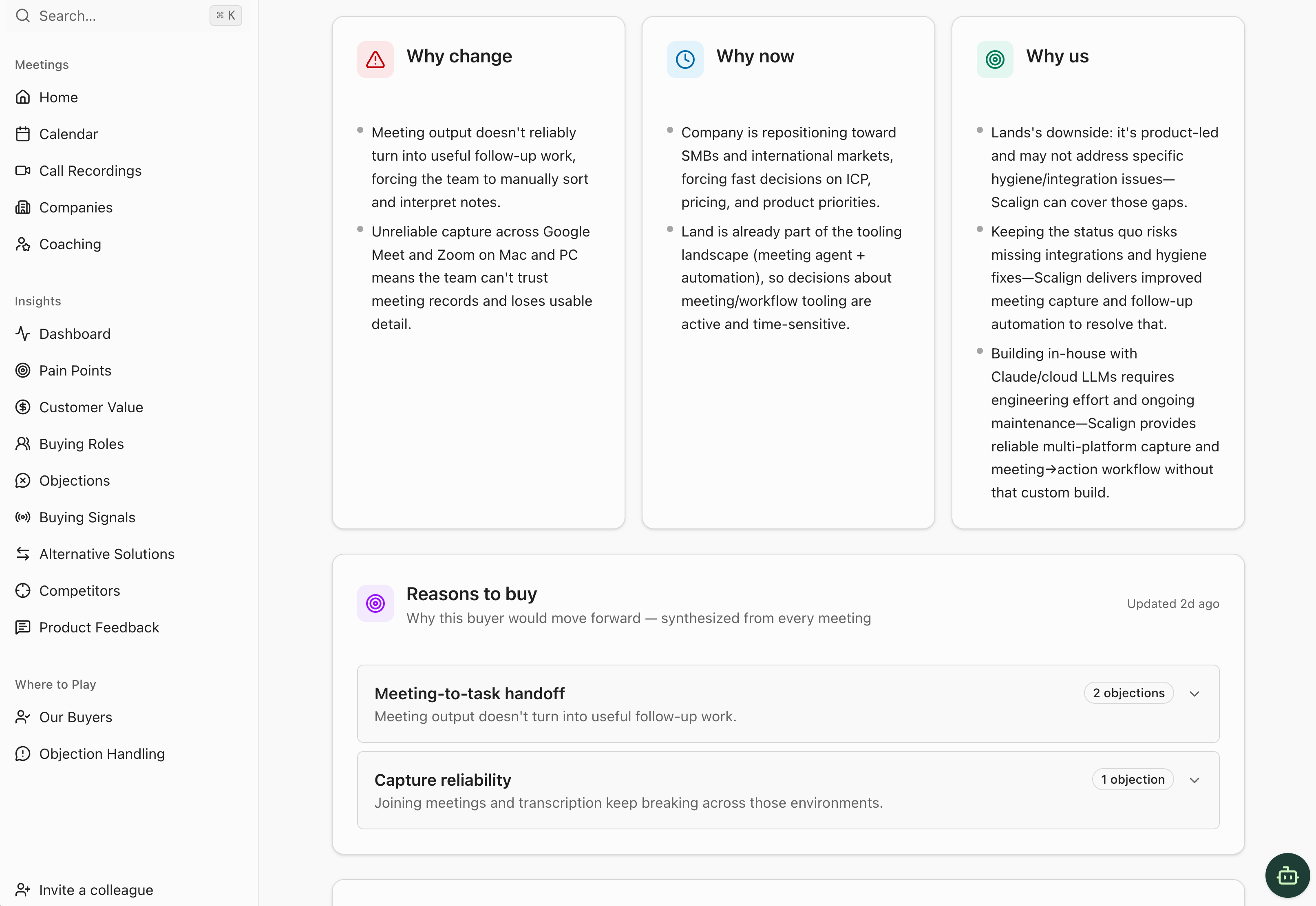Viewport: 1316px width, 906px height.
Task: Go to Home in sidebar
Action: click(58, 97)
